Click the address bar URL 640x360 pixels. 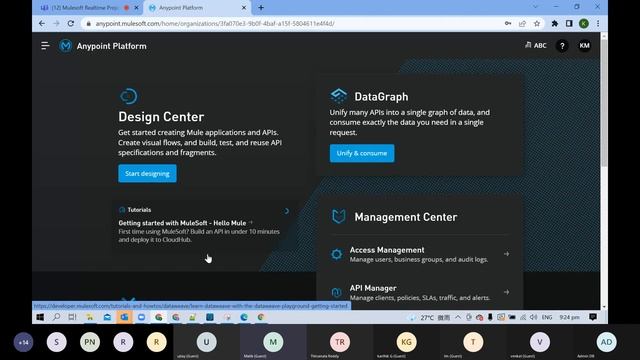215,24
